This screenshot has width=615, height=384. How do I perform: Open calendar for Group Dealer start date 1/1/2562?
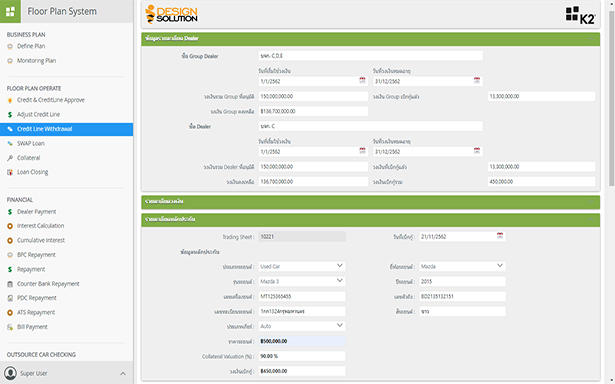(x=362, y=80)
